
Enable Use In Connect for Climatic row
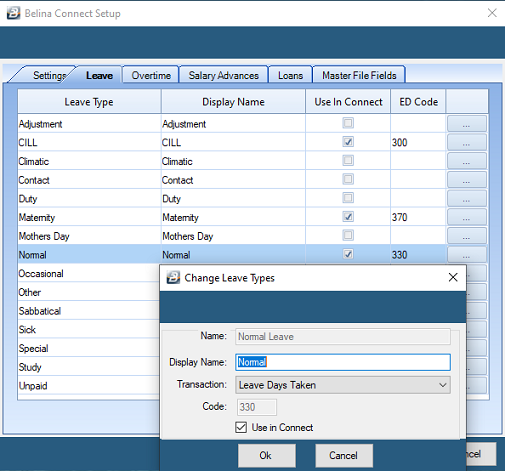[x=348, y=161]
